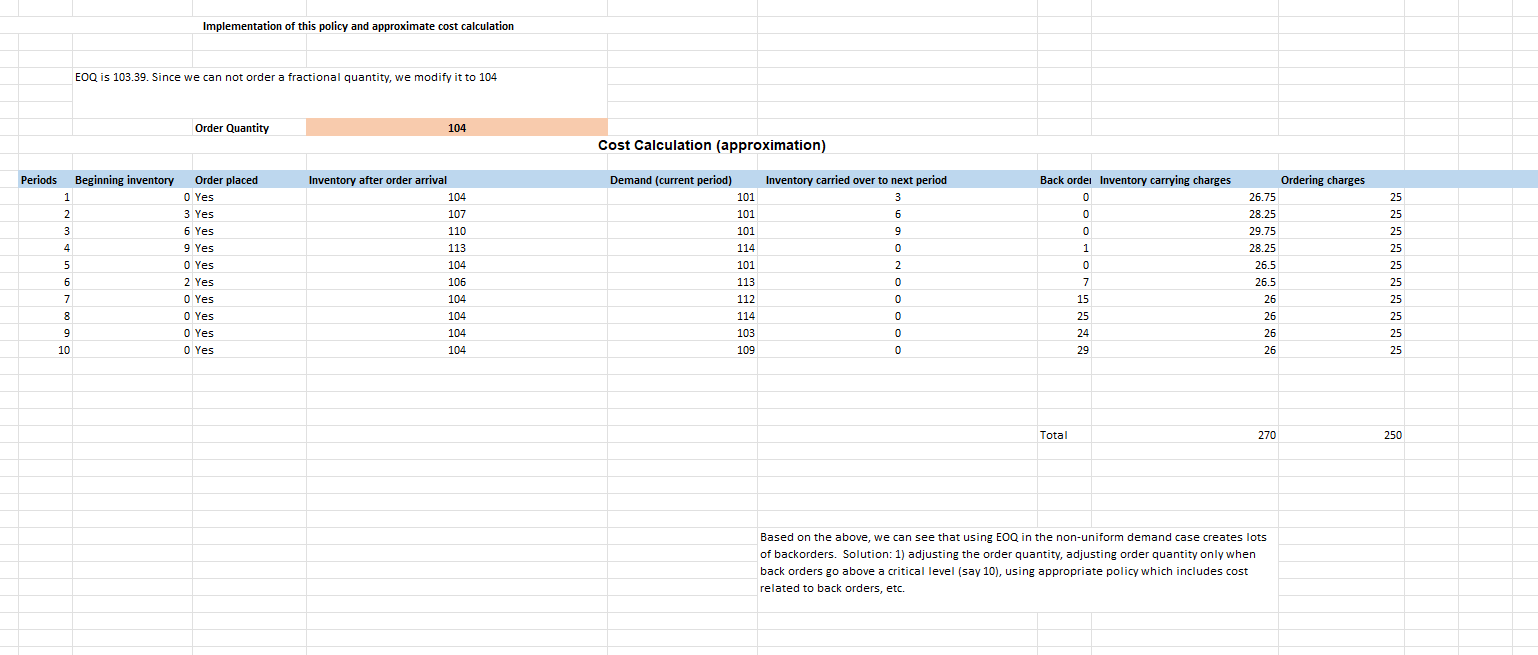Click inventory after arrival 113 in period 4
Screen dimensions: 1538x655
[x=456, y=248]
